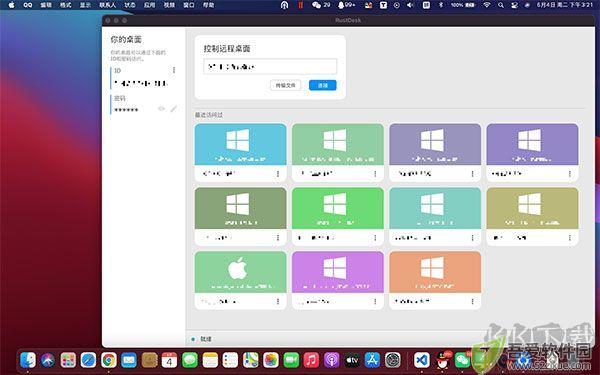This screenshot has width=600, height=375.
Task: Open options dots under olive green card
Action: click(278, 238)
